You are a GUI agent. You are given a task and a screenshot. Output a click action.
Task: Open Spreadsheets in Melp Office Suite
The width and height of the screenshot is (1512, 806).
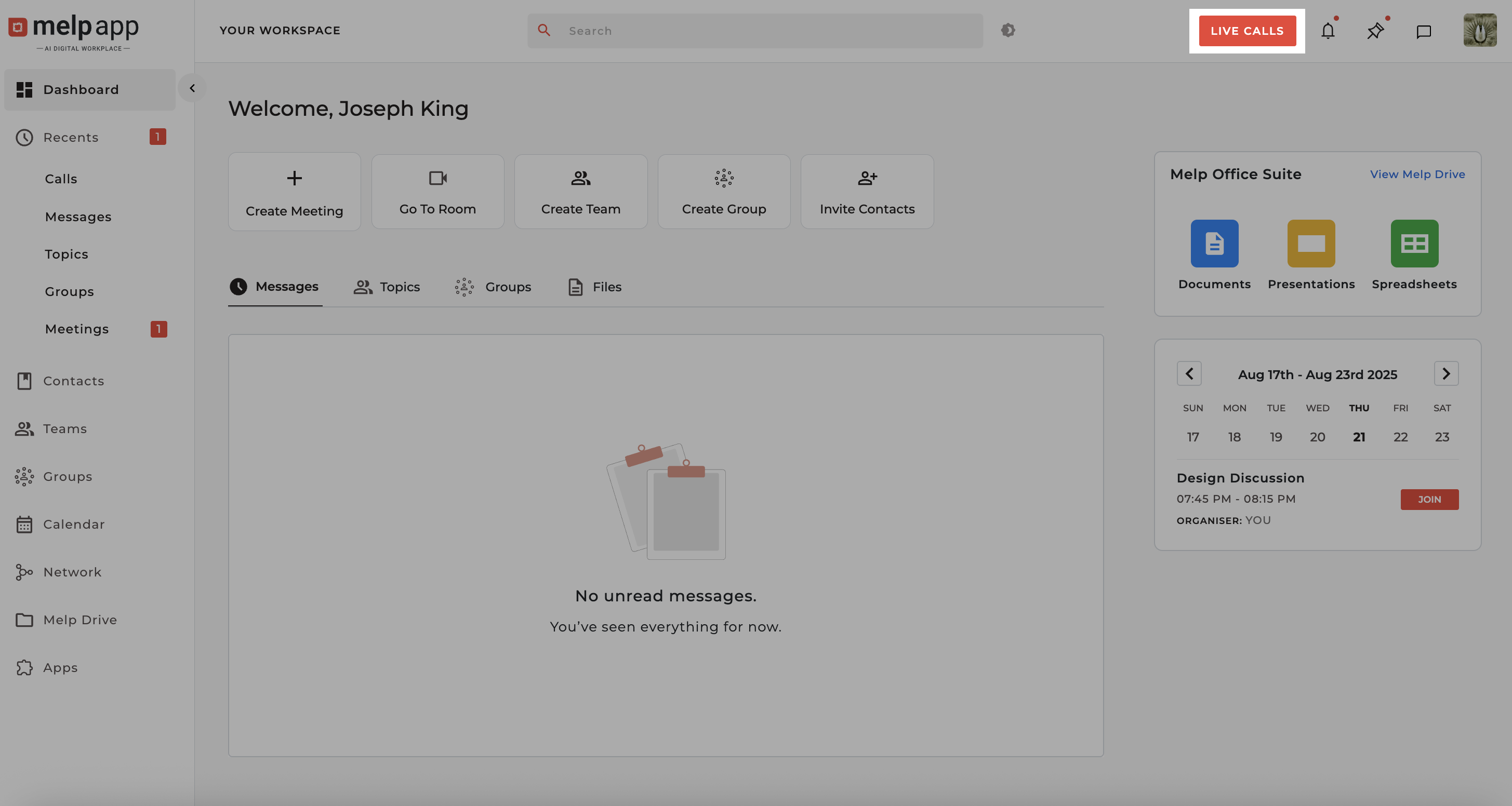pyautogui.click(x=1414, y=244)
